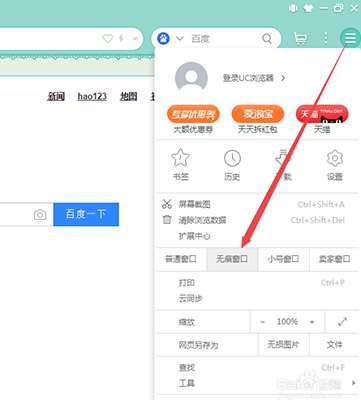Decrease zoom with the minus button
Image resolution: width=361 pixels, height=400 pixels.
pyautogui.click(x=263, y=322)
